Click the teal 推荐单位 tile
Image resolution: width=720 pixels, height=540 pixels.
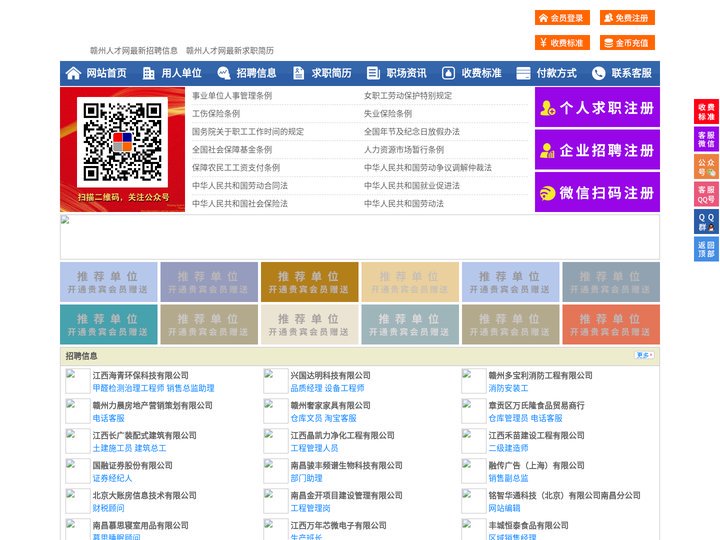[x=108, y=324]
